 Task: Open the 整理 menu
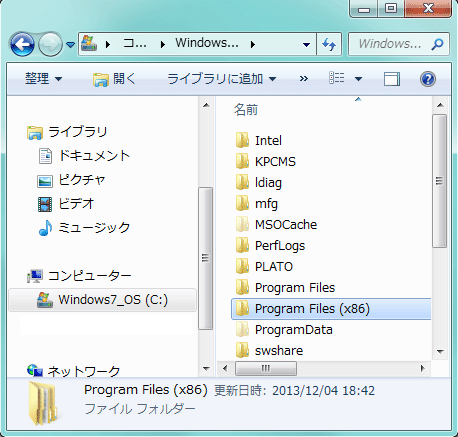pos(44,79)
